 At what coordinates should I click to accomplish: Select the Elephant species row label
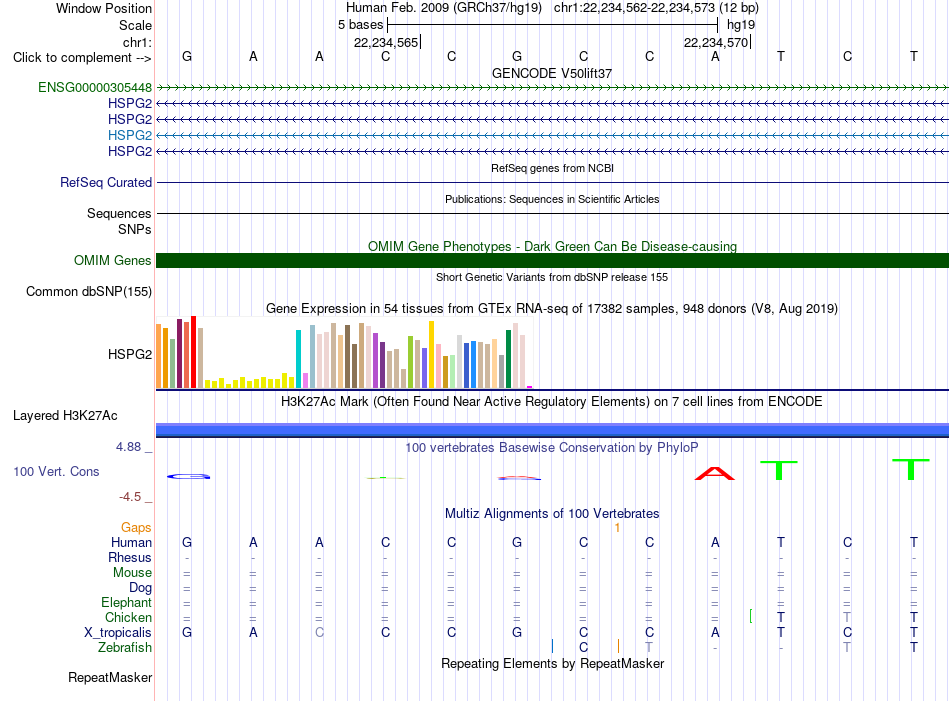click(127, 602)
